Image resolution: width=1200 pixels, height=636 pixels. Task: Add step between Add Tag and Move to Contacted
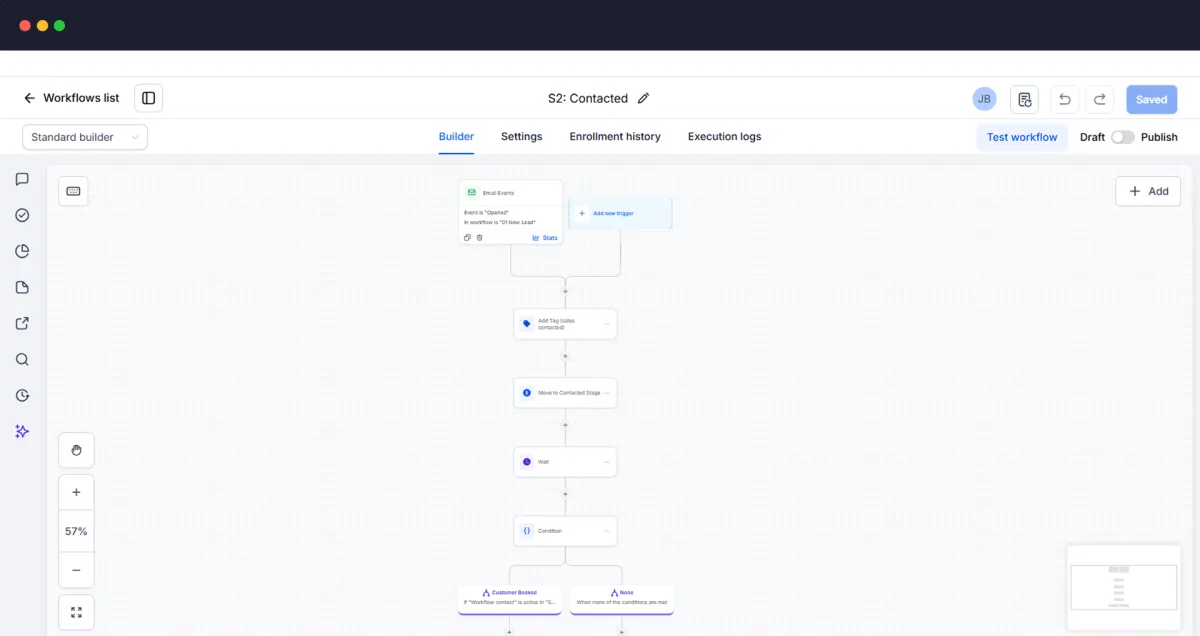[x=565, y=356]
